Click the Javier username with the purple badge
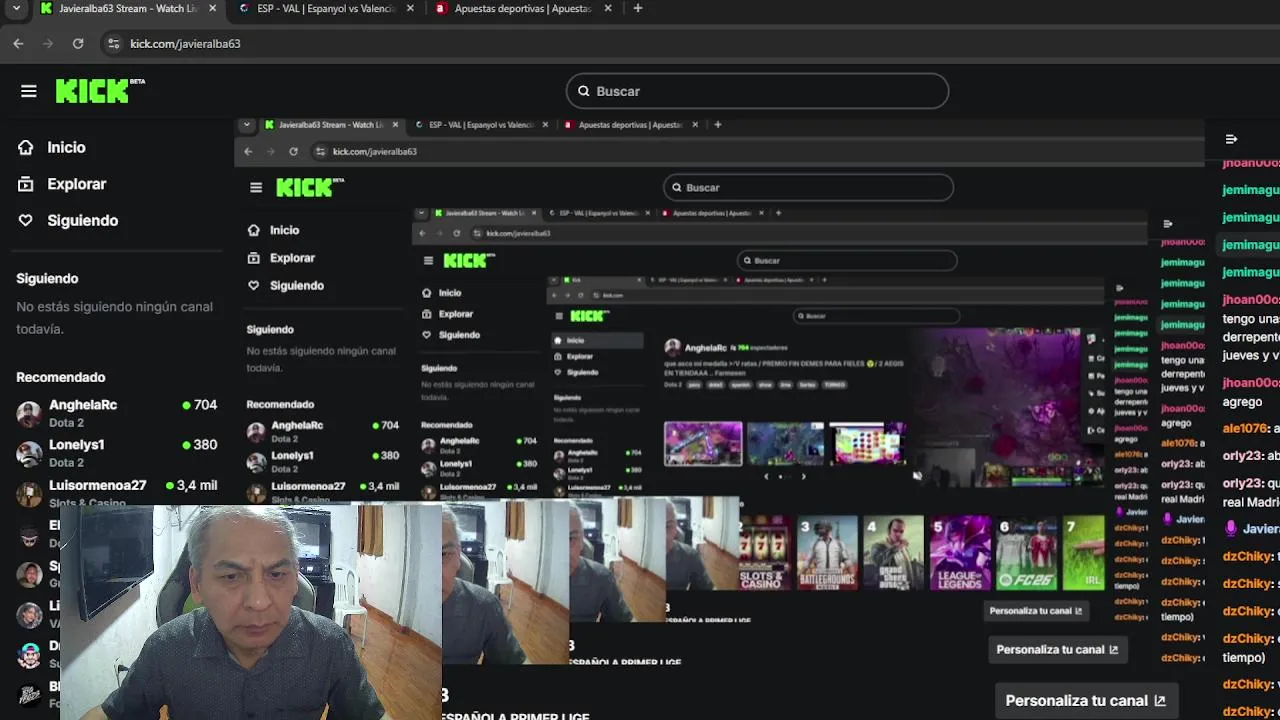Screen dimensions: 1280x720 click(1260, 528)
